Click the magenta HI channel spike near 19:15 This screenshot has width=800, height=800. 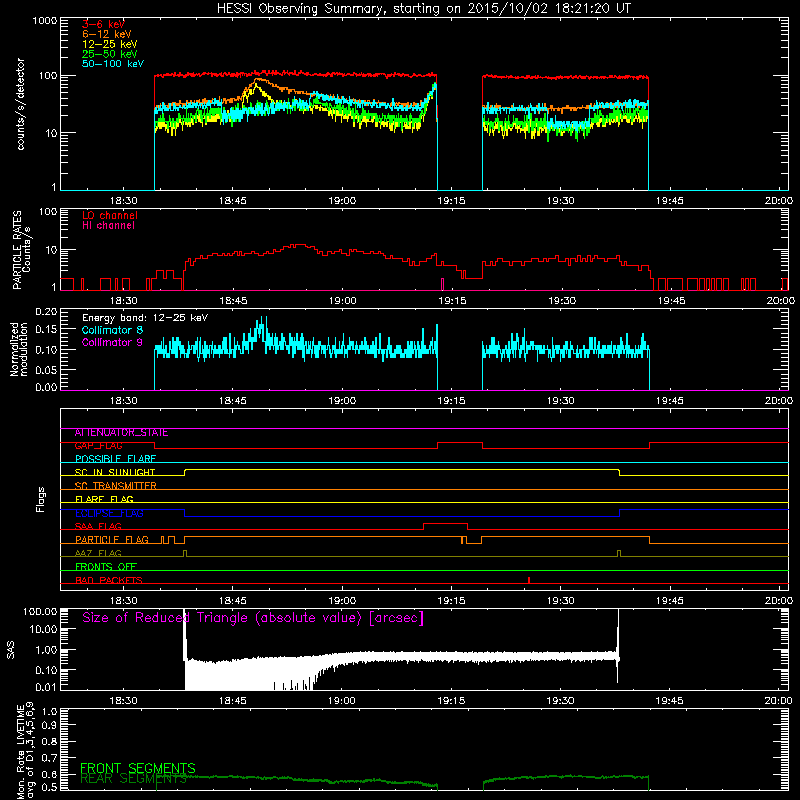pyautogui.click(x=442, y=284)
